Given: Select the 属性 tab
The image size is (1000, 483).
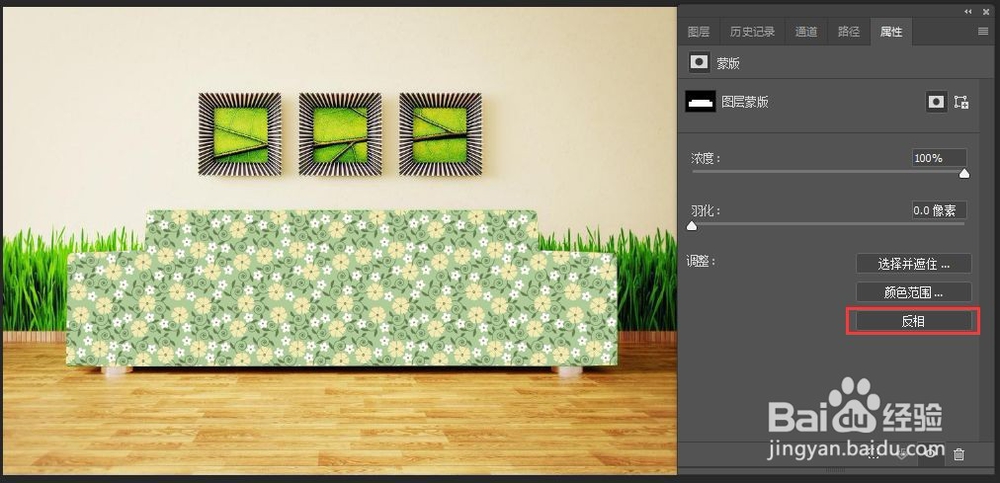Looking at the screenshot, I should pos(891,32).
